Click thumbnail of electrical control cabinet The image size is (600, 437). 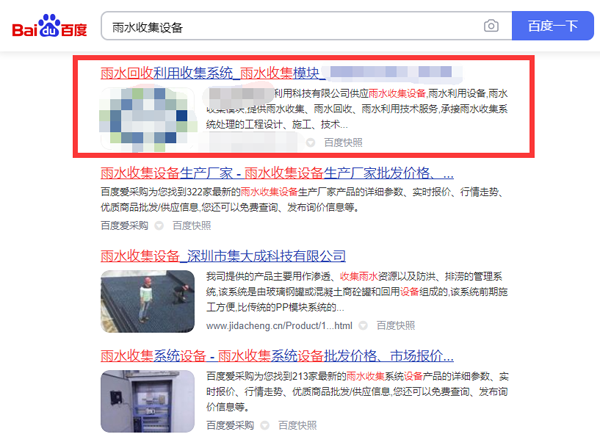tap(148, 401)
